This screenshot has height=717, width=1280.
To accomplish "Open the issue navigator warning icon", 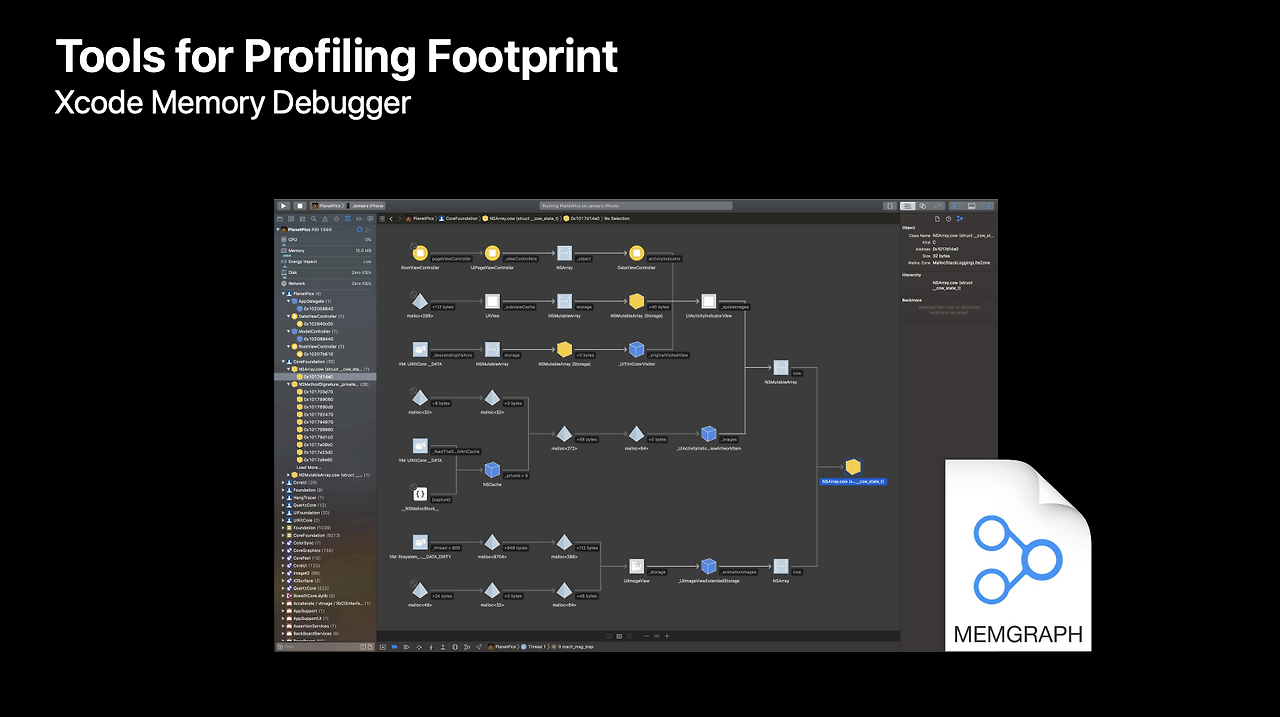I will [x=325, y=218].
